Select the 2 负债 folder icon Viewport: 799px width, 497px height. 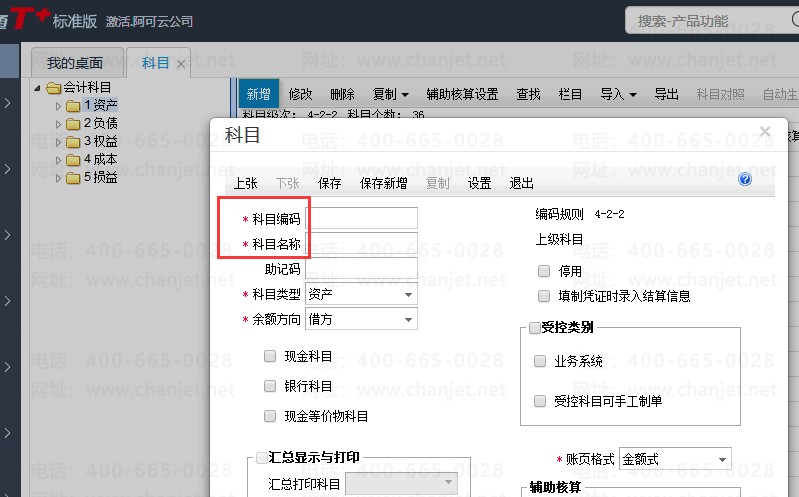click(73, 124)
